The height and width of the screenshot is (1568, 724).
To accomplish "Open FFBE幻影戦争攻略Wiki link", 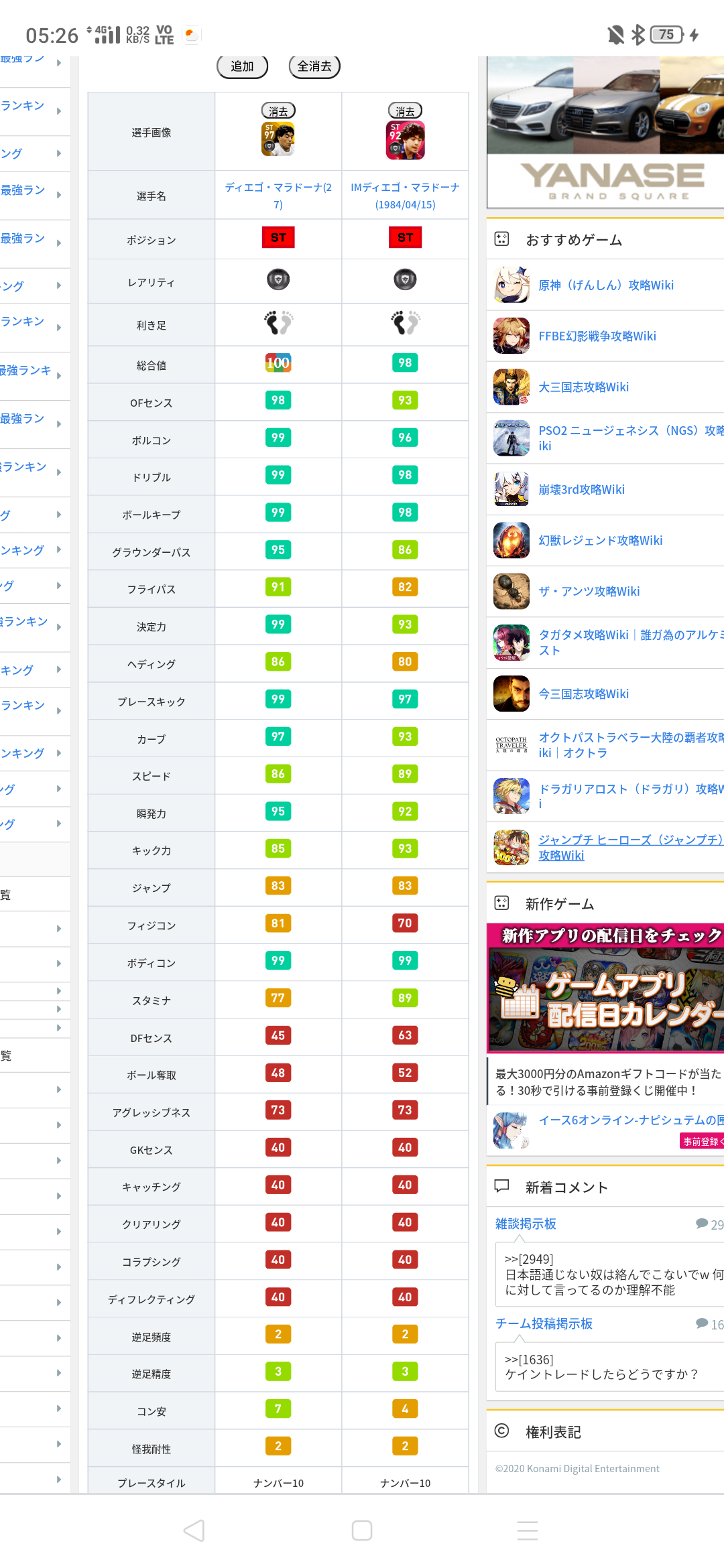I will tap(597, 336).
